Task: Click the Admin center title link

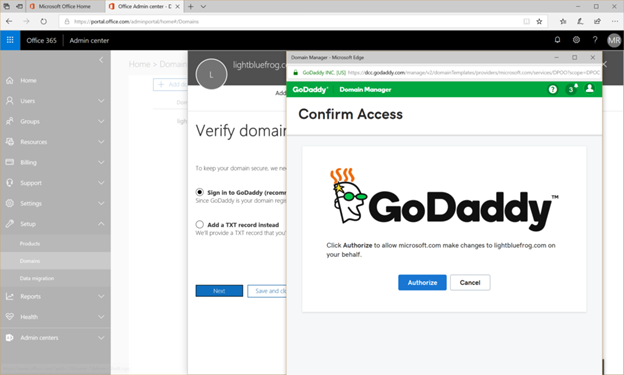Action: tap(89, 40)
